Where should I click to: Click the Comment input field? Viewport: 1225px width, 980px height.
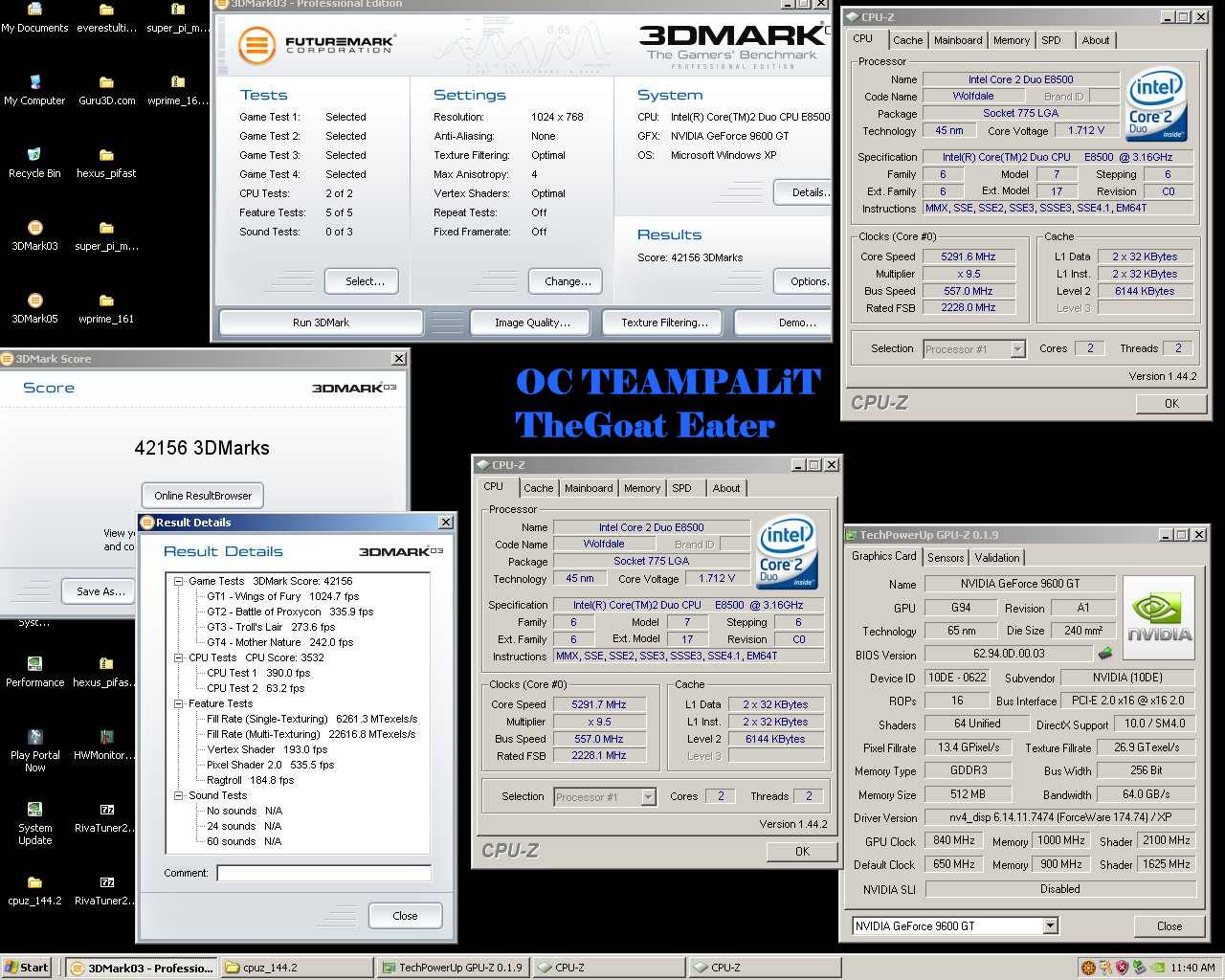click(x=324, y=873)
